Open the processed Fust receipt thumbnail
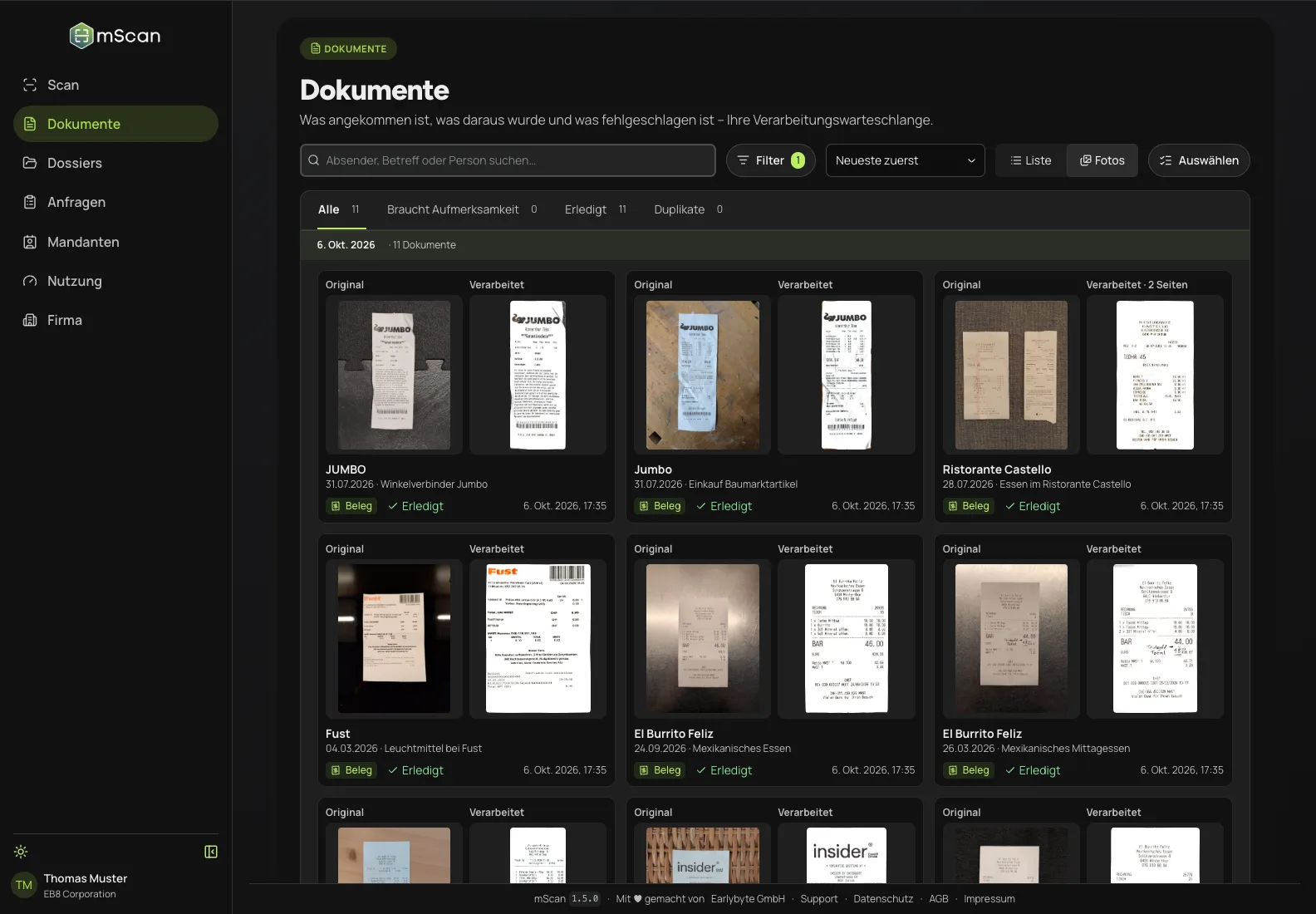The width and height of the screenshot is (1316, 914). pyautogui.click(x=538, y=639)
